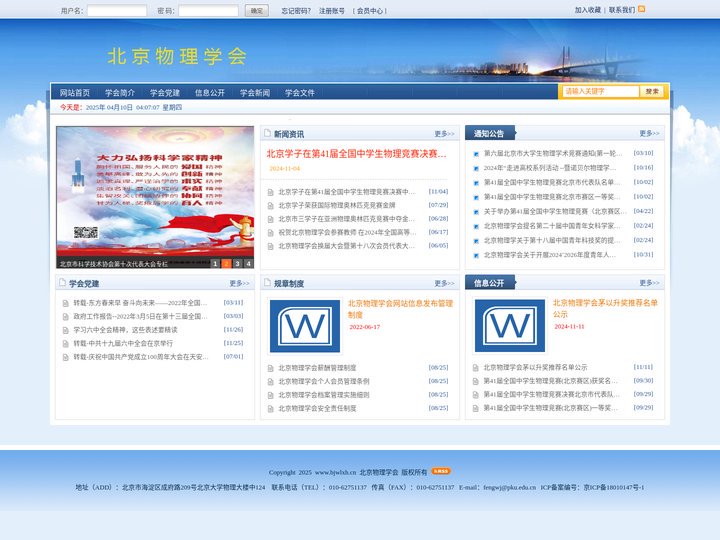The height and width of the screenshot is (540, 720).
Task: Open 第41届全国中学生物理竞赛(北京赛区)一等奖 item
Action: 551,408
